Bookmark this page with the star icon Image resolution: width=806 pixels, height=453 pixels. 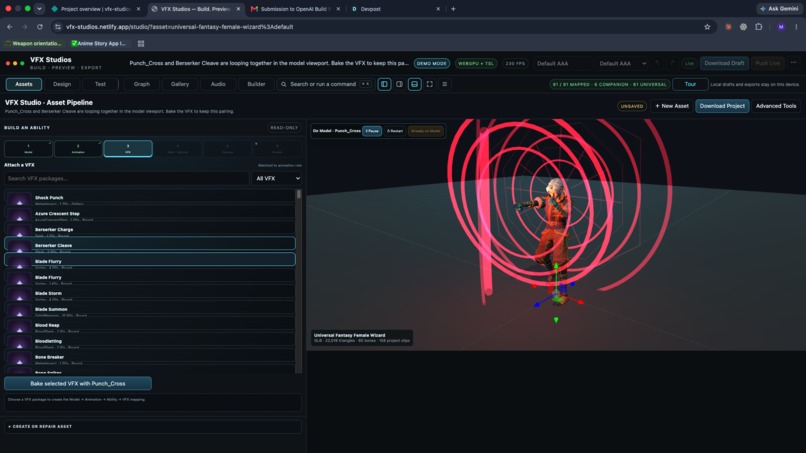tap(707, 27)
